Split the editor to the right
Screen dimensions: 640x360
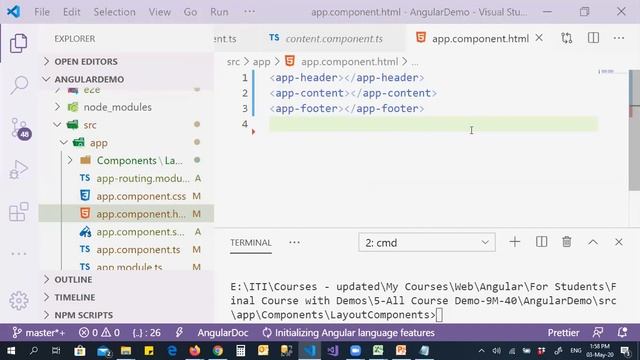[593, 38]
